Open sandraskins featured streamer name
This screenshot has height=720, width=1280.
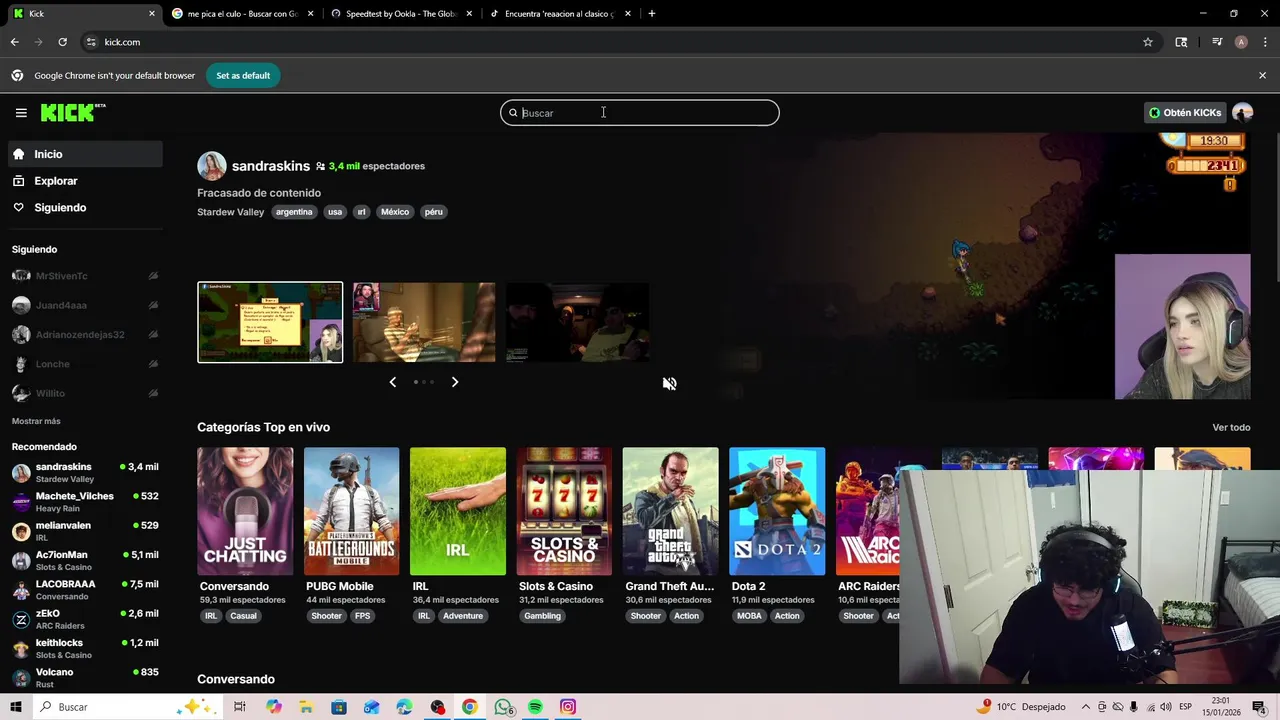(x=271, y=166)
